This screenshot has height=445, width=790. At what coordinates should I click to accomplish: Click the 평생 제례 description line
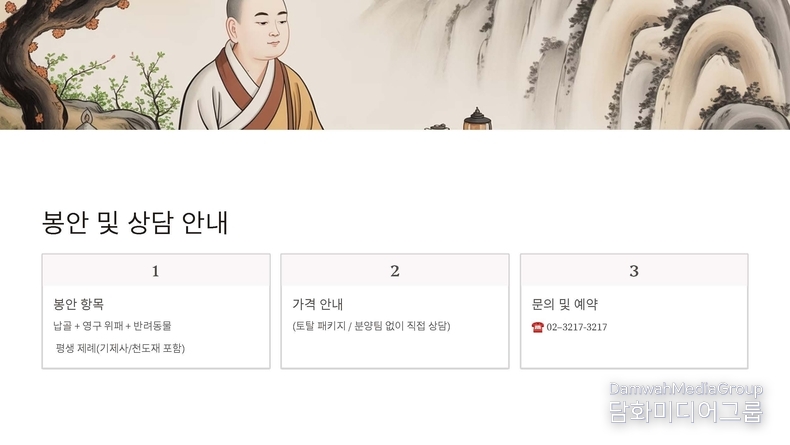[x=120, y=348]
